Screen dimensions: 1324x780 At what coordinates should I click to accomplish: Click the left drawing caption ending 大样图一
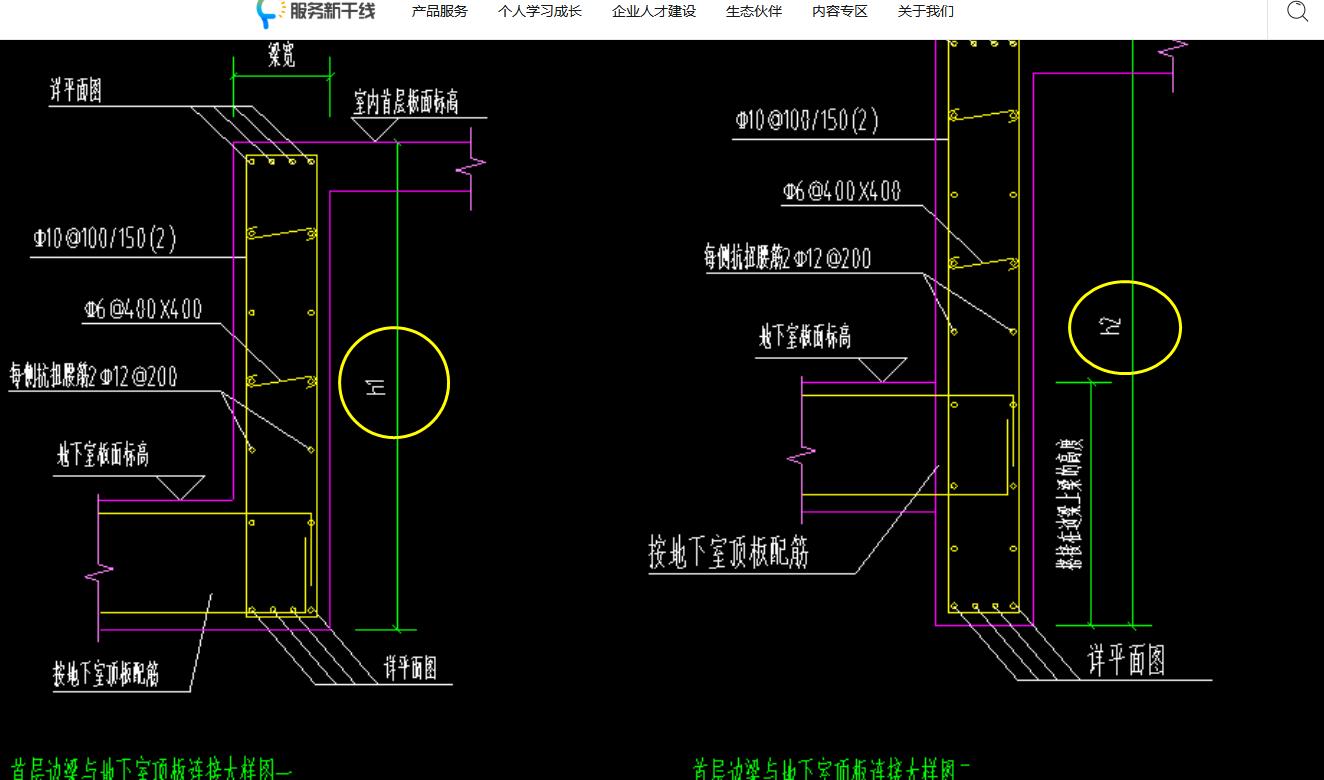[x=151, y=771]
